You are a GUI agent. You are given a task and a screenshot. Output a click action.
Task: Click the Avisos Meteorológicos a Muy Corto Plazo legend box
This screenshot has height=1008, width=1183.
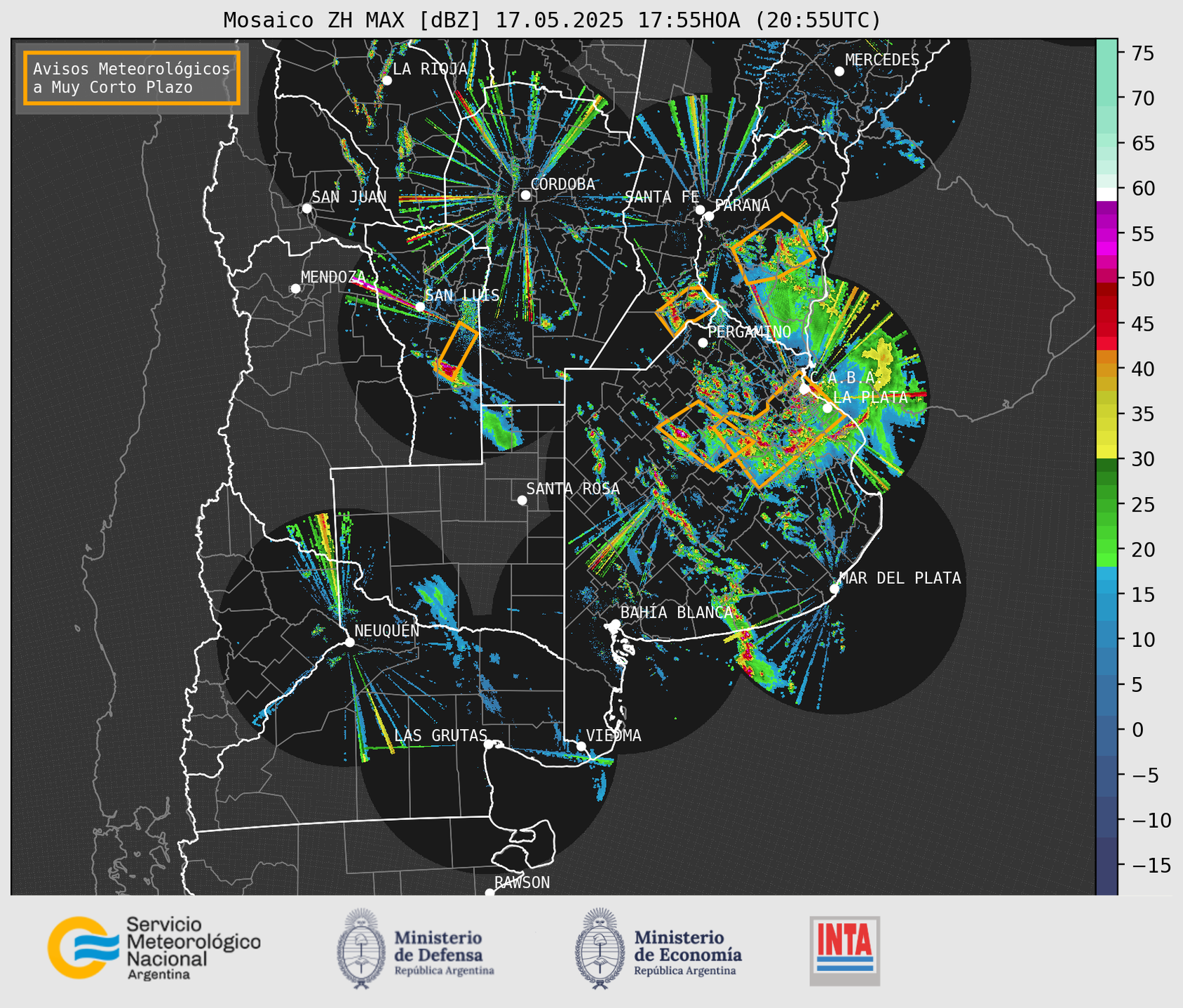(x=132, y=78)
